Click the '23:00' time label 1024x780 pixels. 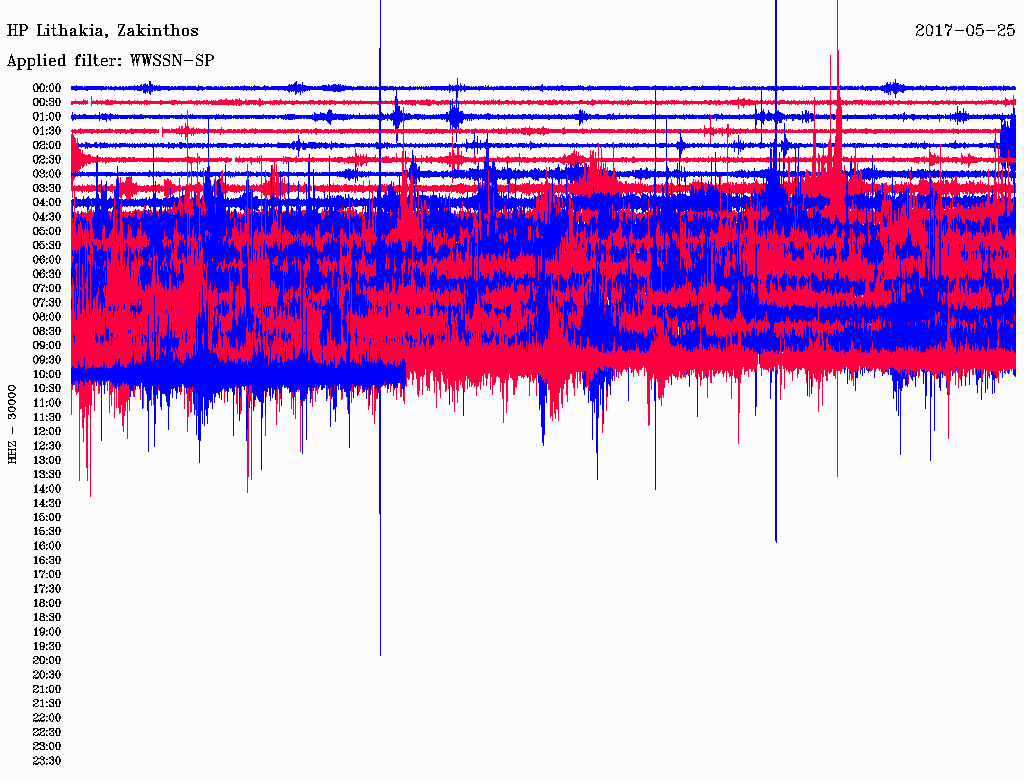(47, 746)
